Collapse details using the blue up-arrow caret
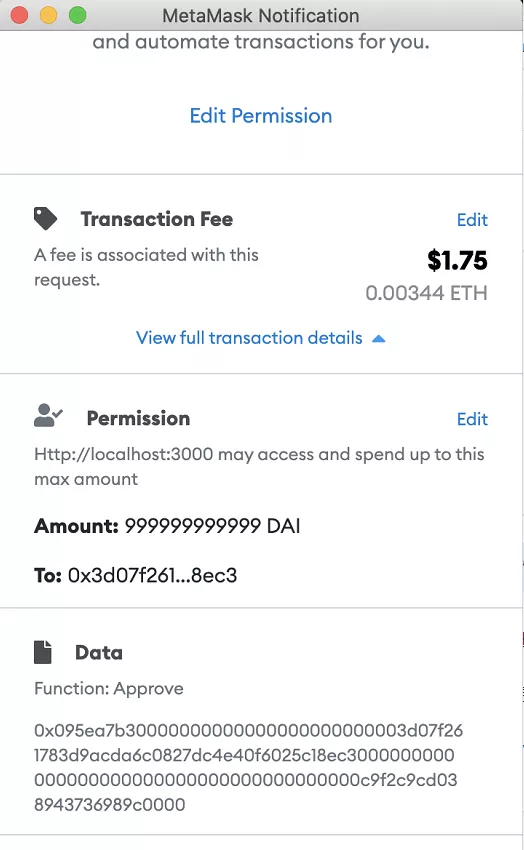This screenshot has height=850, width=524. 379,338
